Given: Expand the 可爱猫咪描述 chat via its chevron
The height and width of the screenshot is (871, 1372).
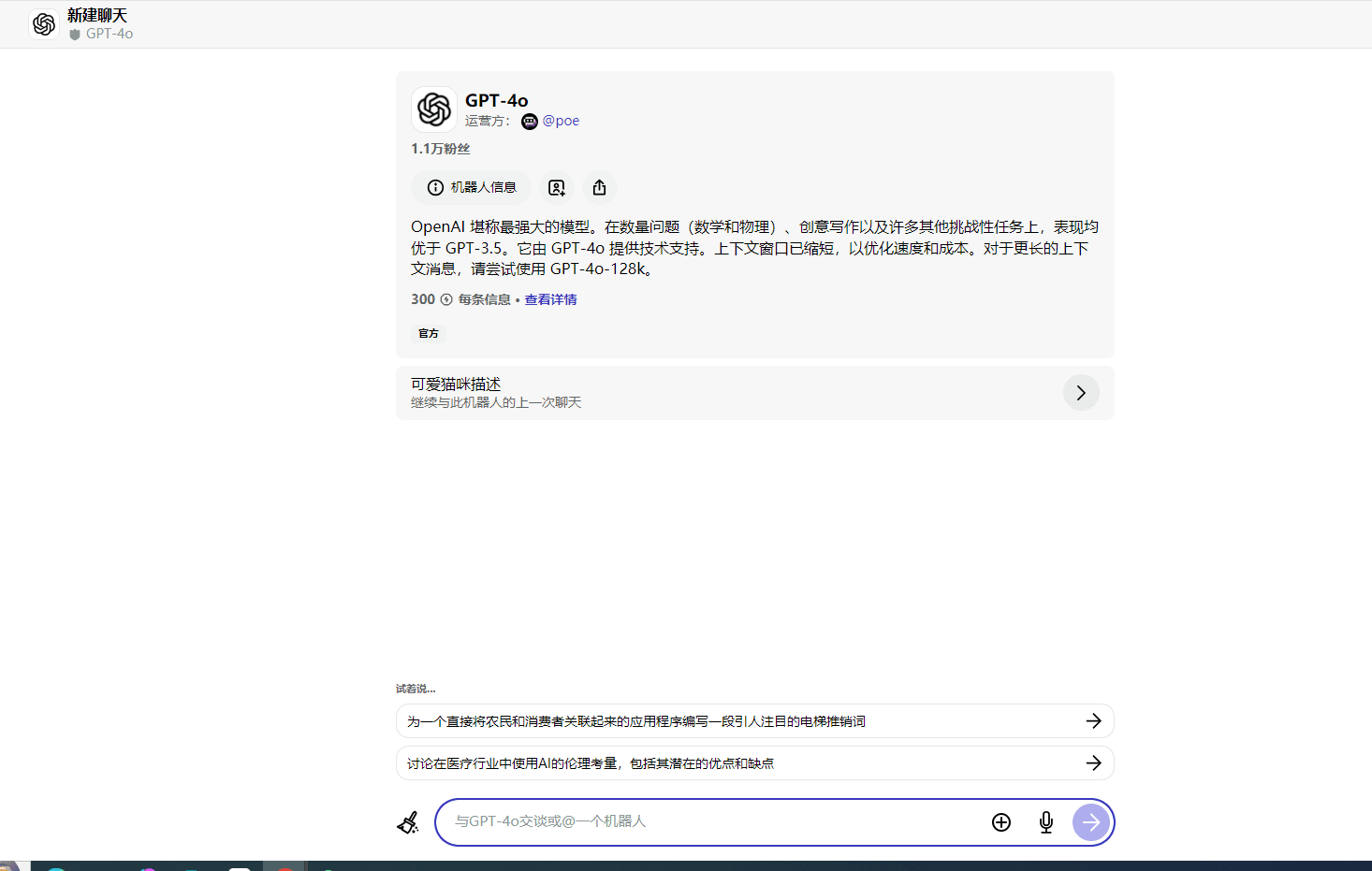Looking at the screenshot, I should 1081,393.
